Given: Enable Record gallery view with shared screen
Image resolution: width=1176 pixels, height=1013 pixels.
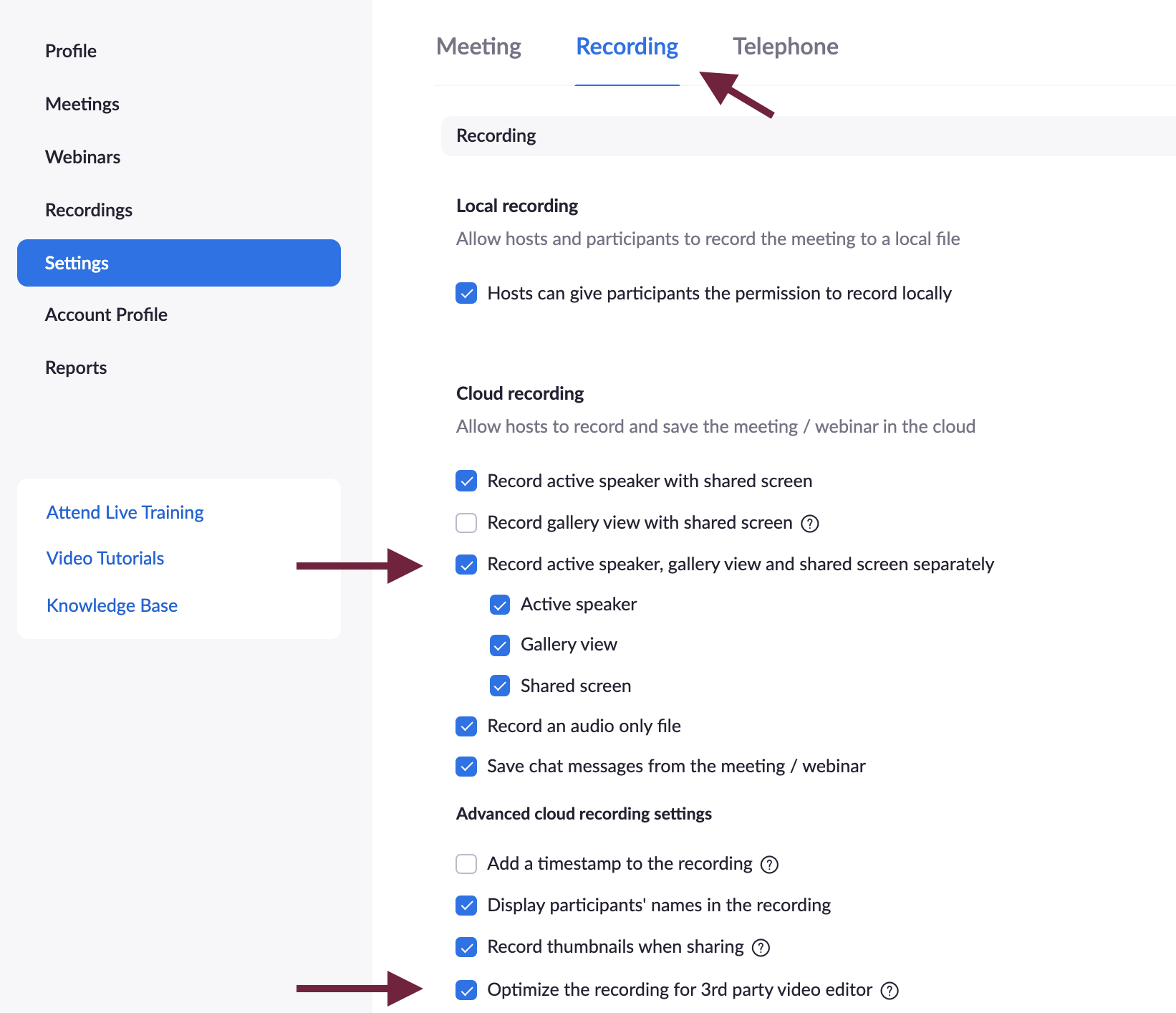Looking at the screenshot, I should point(466,523).
